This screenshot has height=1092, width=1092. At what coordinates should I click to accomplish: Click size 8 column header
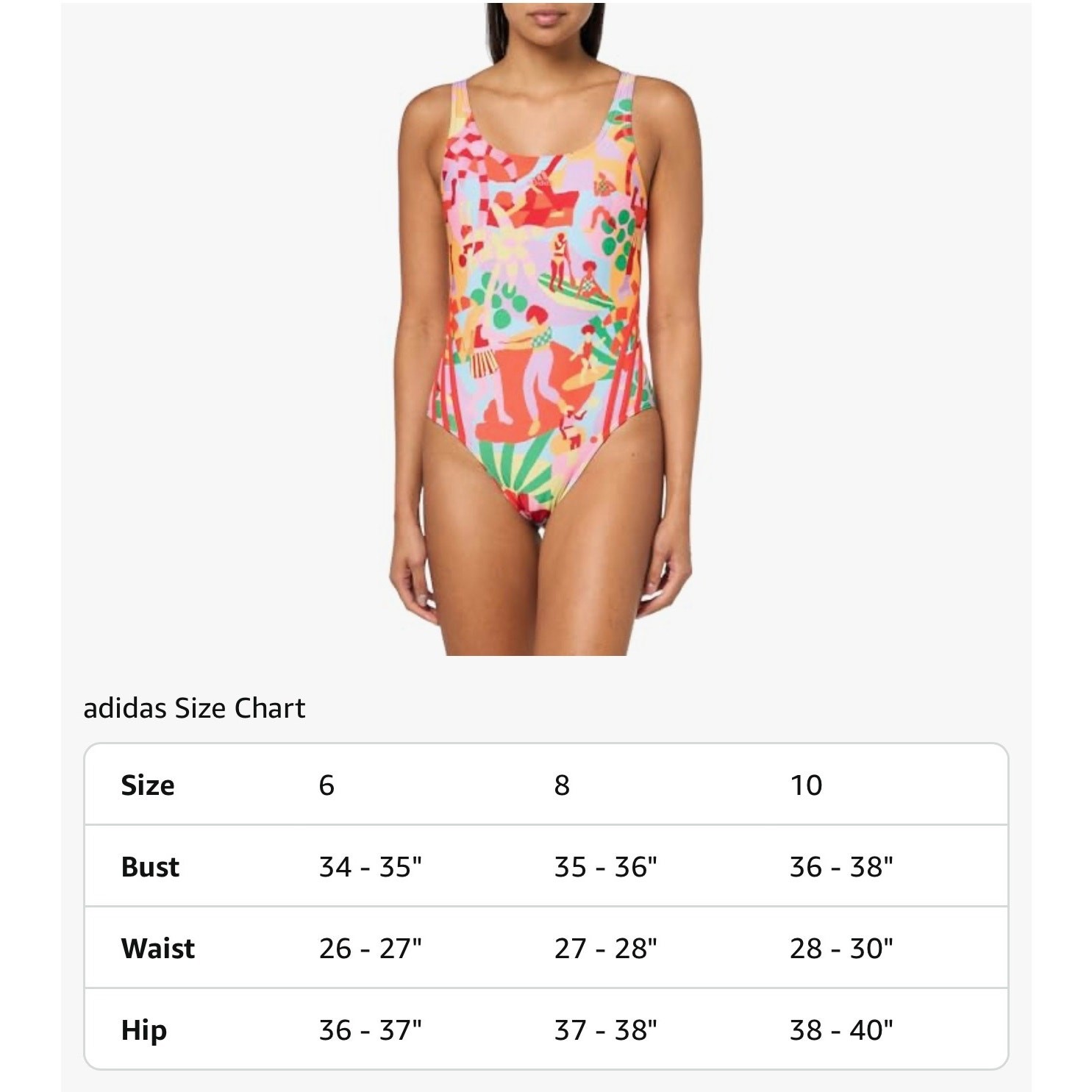562,785
